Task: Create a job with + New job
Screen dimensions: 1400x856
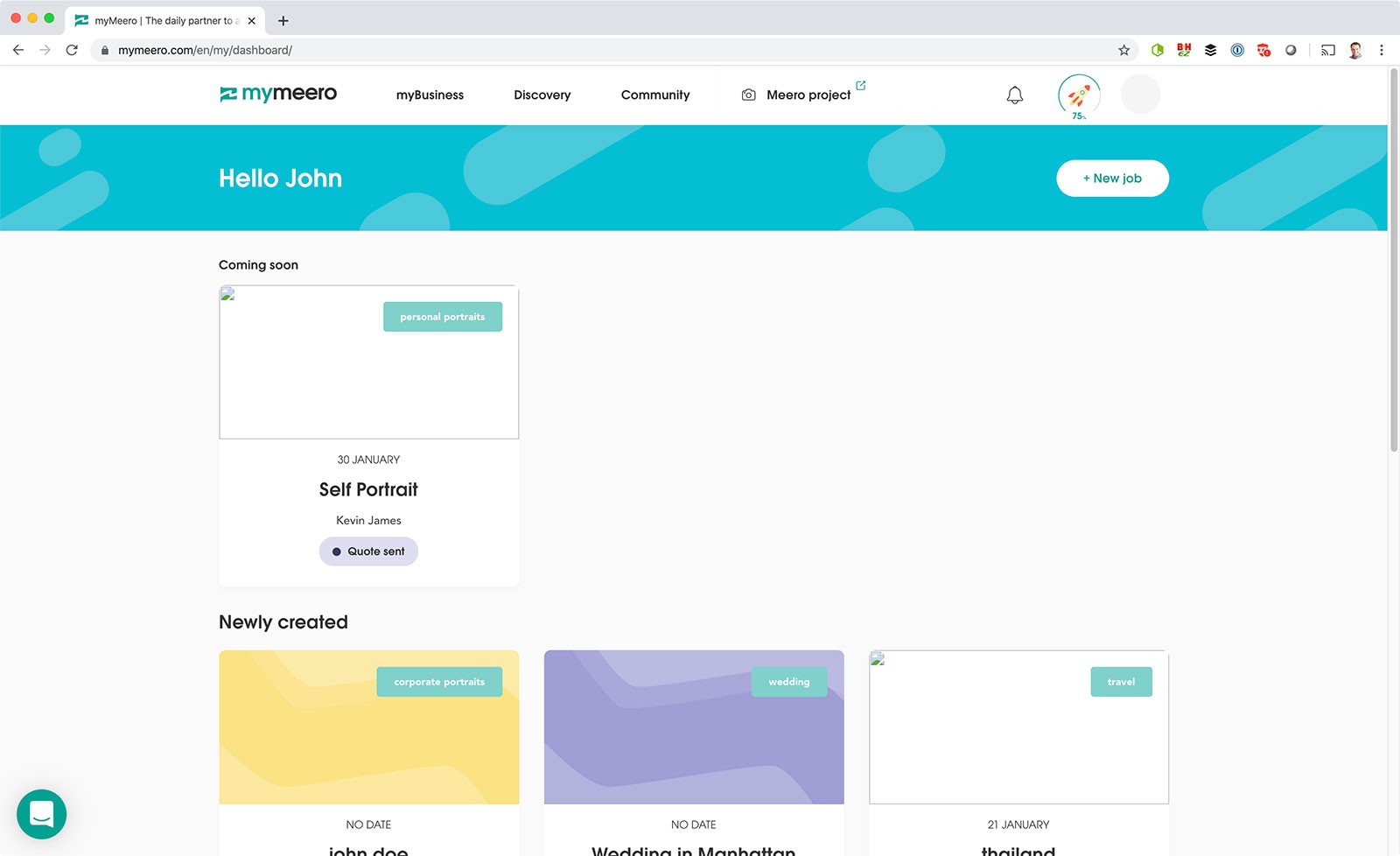Action: 1112,178
